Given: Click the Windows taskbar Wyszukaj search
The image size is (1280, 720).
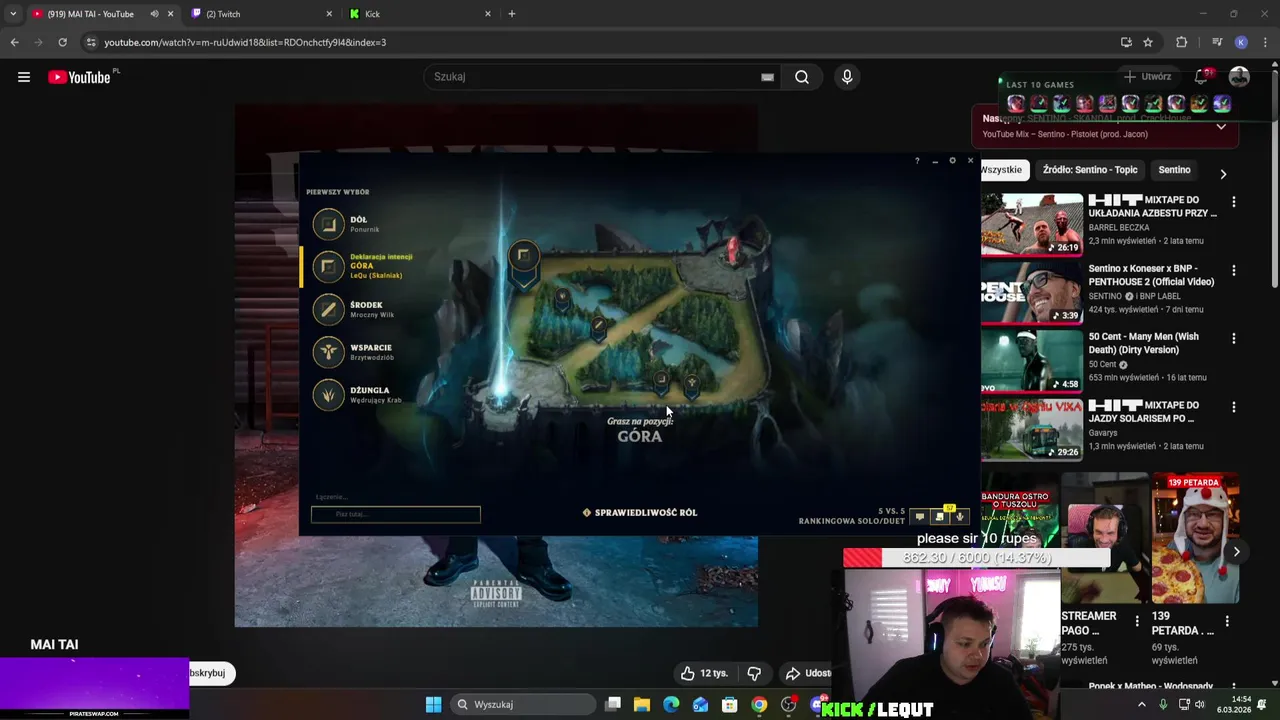Looking at the screenshot, I should click(x=522, y=704).
